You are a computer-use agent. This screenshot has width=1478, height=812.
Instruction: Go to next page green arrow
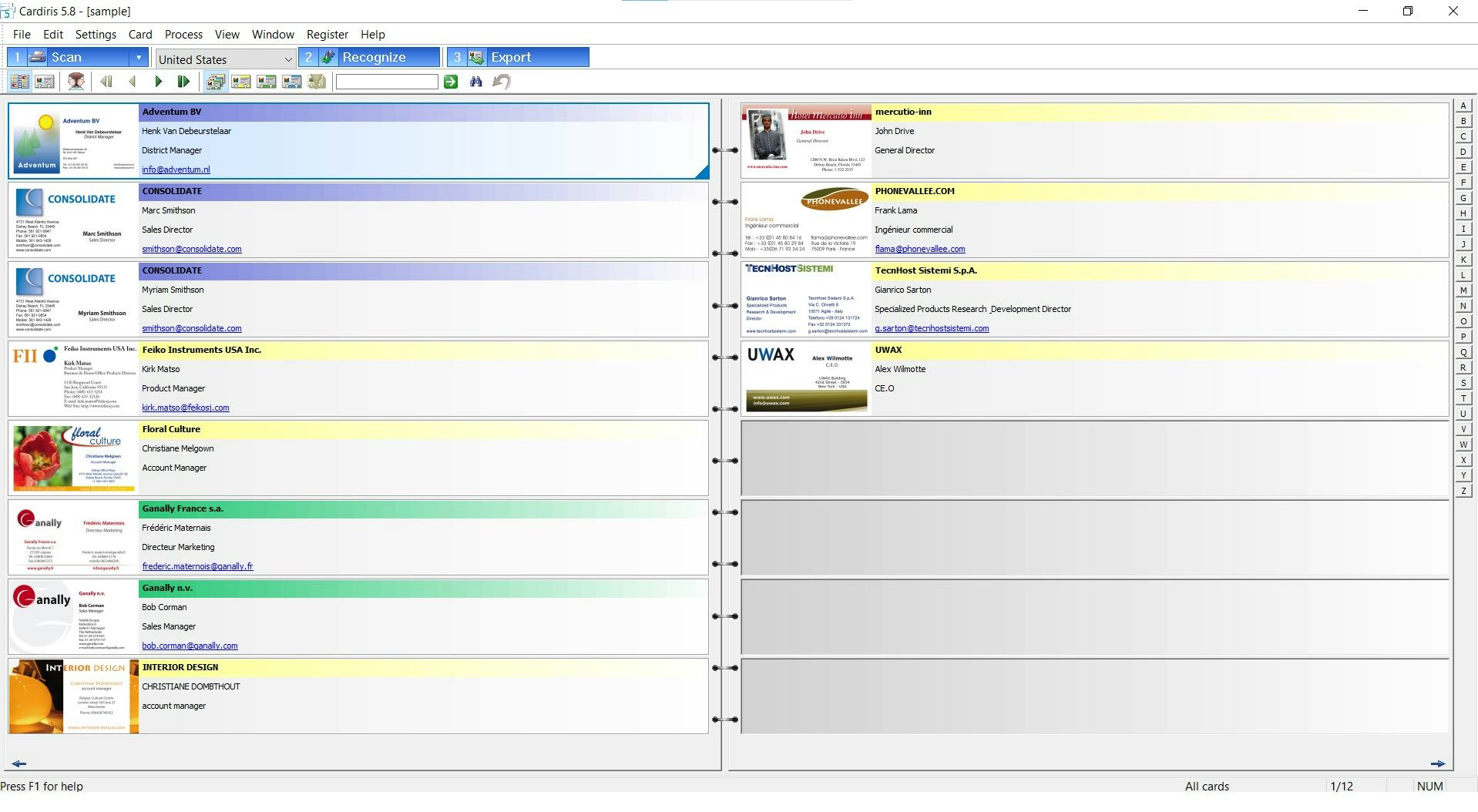pos(158,82)
